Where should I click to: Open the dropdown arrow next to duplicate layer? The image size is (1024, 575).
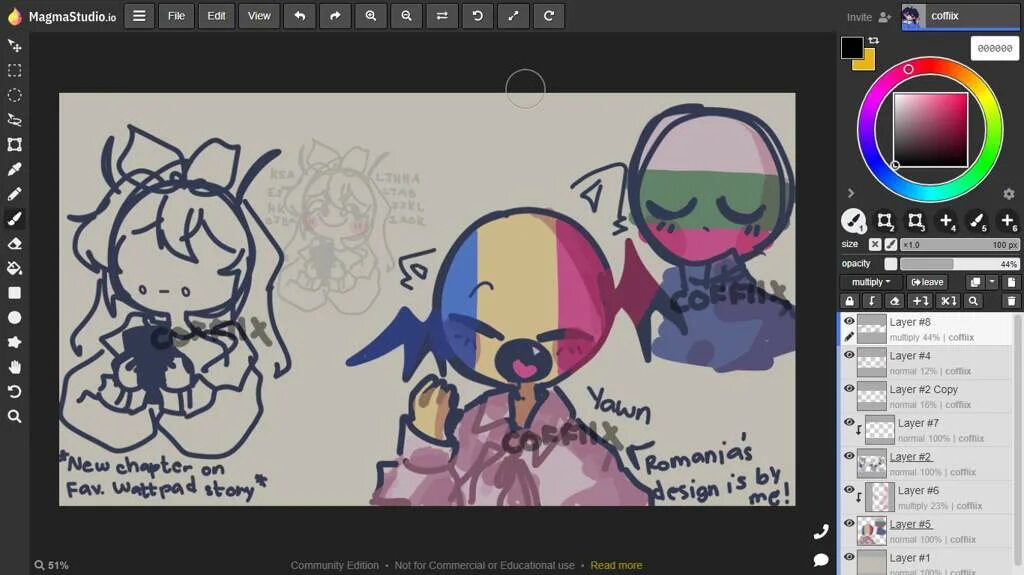pos(992,282)
